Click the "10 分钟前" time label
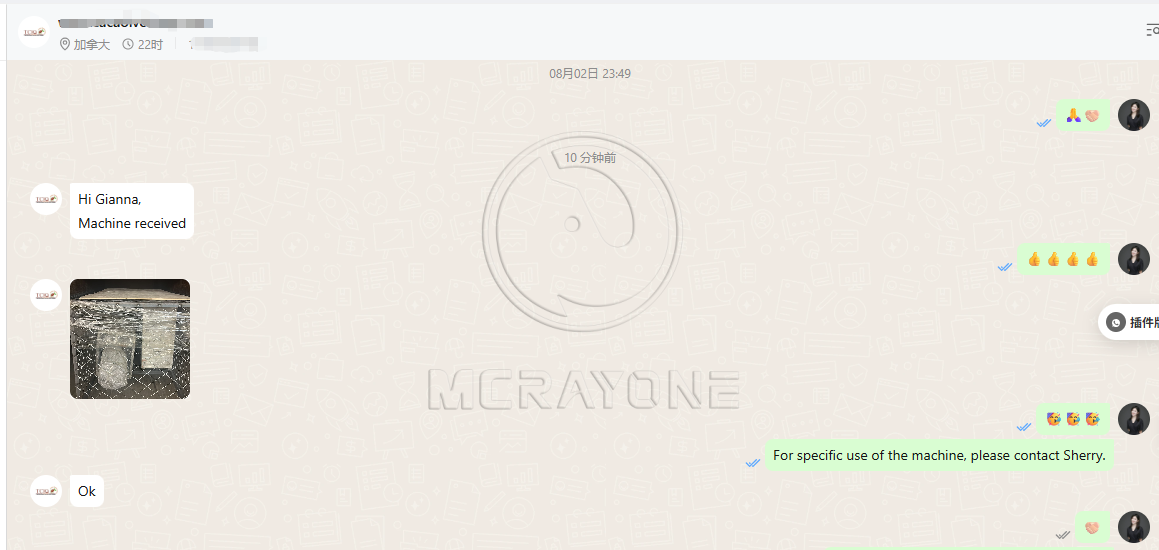This screenshot has width=1159, height=550. [590, 157]
